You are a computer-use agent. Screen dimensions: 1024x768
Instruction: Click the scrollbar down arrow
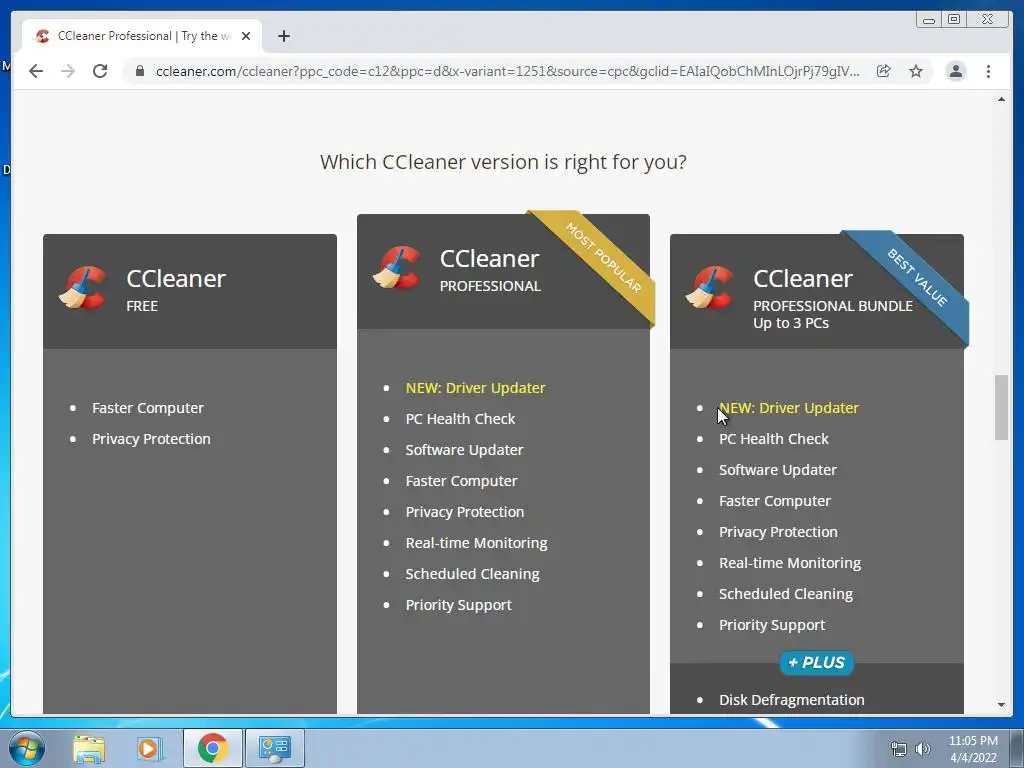click(x=1001, y=705)
